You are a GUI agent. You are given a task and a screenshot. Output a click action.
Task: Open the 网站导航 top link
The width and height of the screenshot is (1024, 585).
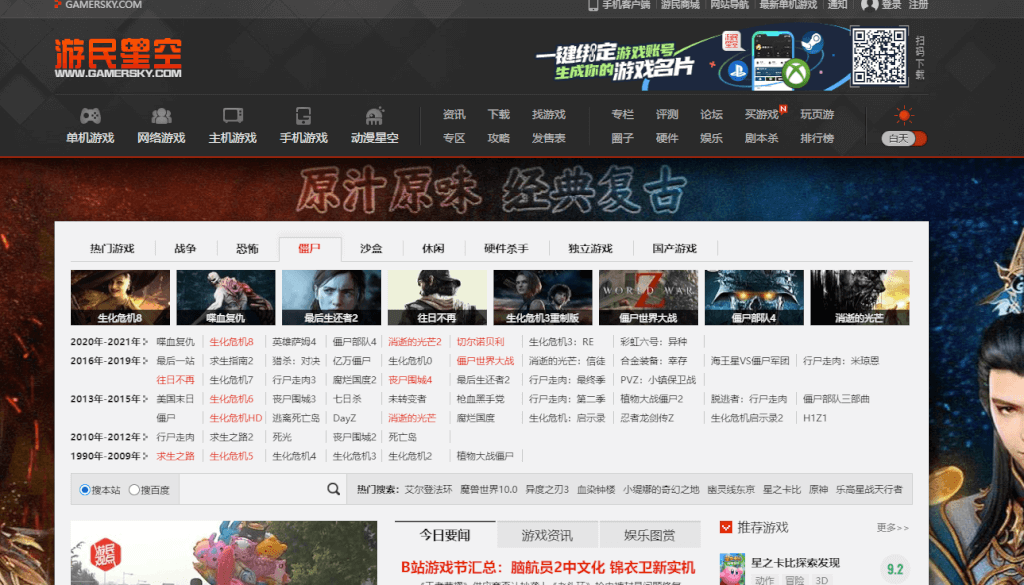729,5
